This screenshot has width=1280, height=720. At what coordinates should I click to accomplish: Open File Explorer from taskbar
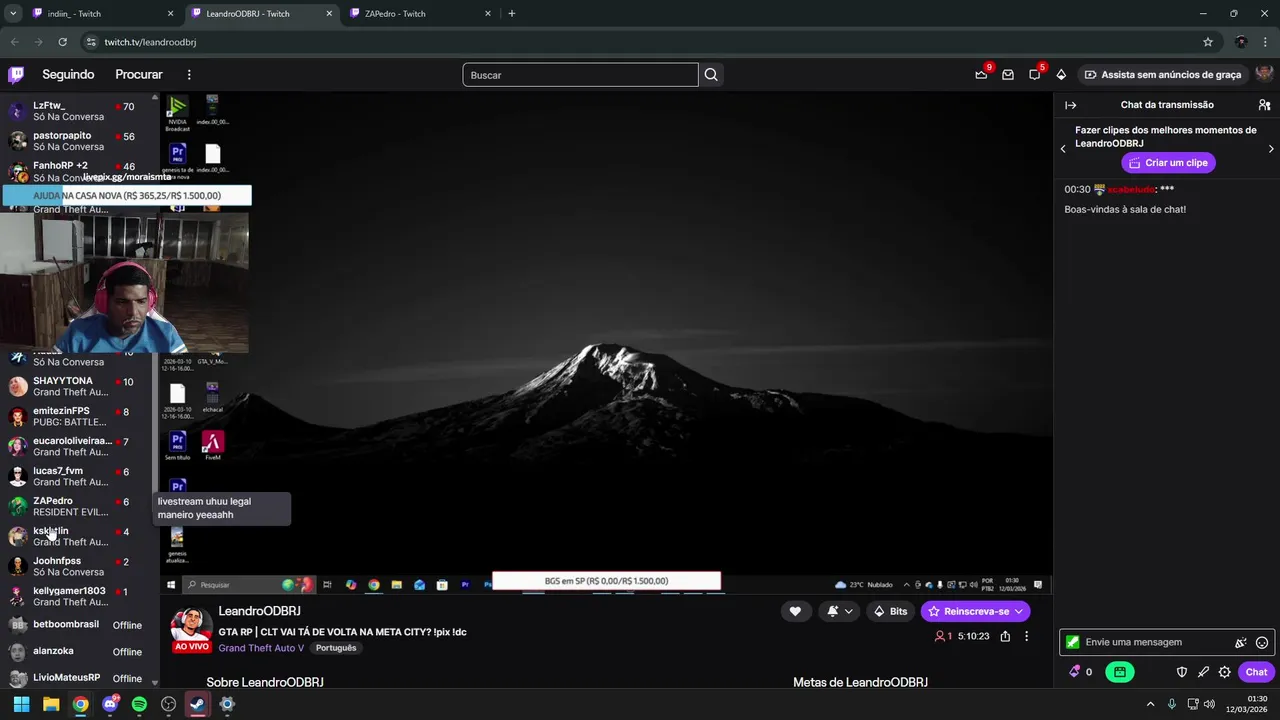(x=51, y=704)
